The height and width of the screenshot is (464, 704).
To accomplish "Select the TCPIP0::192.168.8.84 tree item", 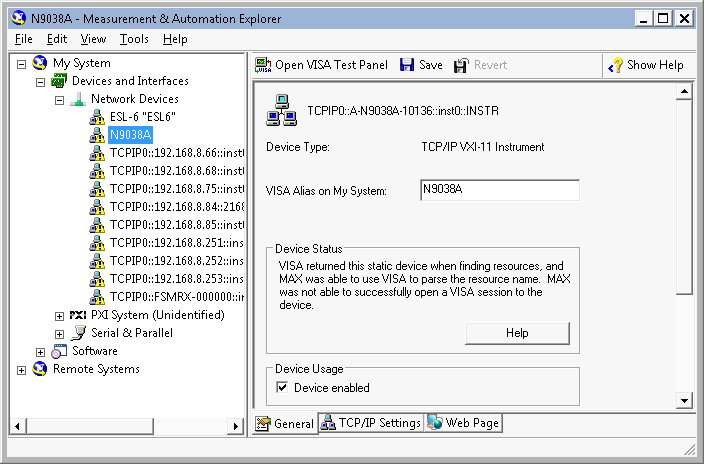I will pos(176,207).
